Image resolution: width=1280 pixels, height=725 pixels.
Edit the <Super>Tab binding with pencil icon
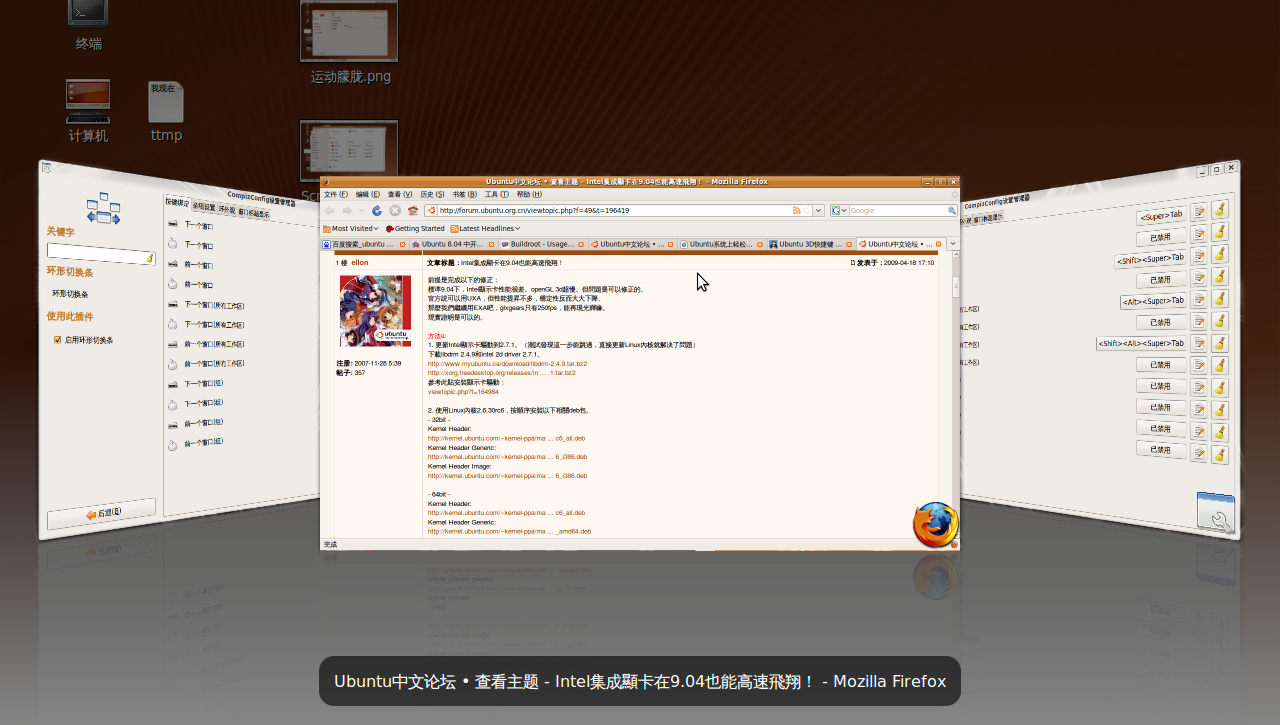(1199, 212)
